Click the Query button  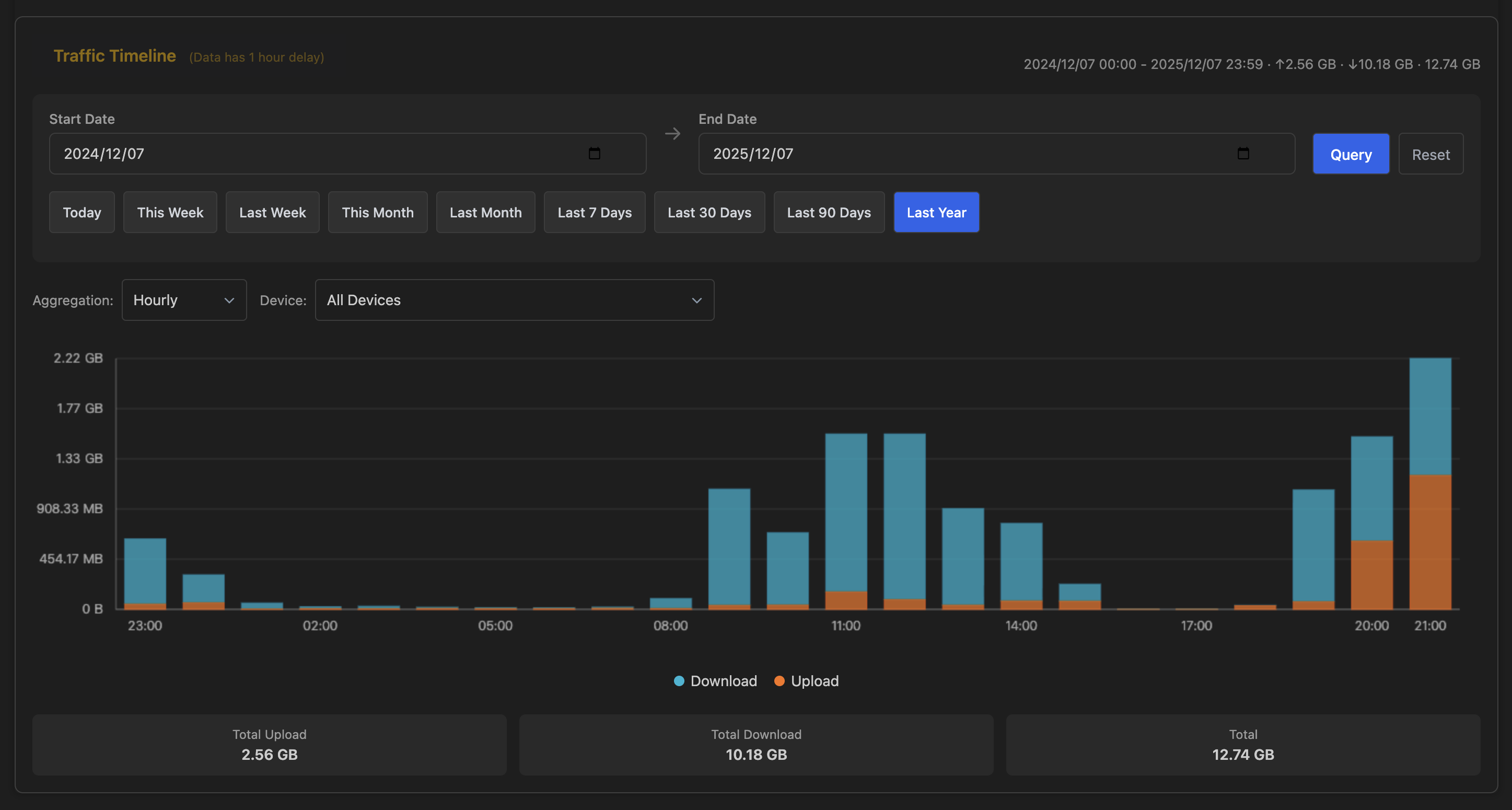point(1351,153)
